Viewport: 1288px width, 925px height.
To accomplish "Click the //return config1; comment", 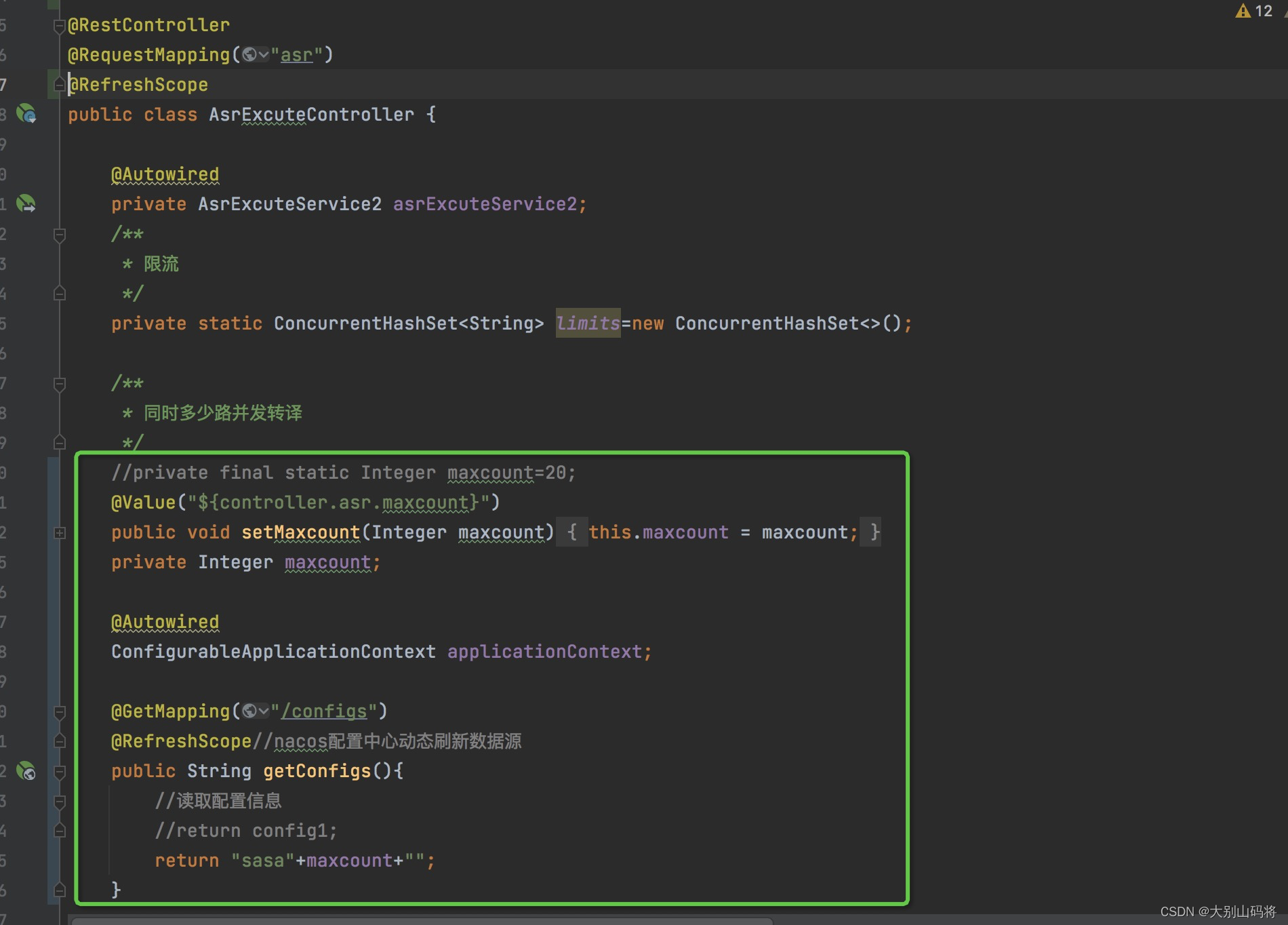I will tap(245, 831).
